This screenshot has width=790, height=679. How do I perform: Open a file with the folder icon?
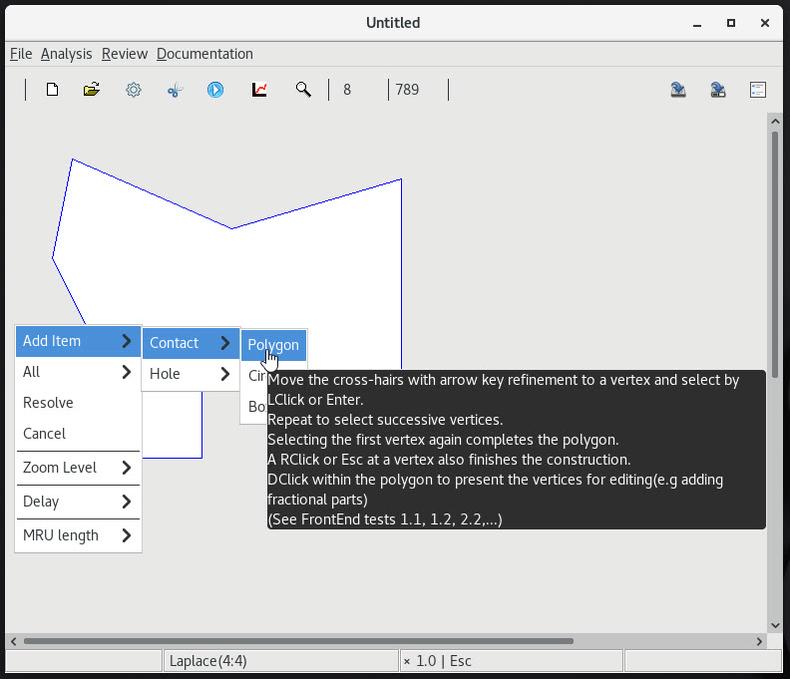pos(92,90)
